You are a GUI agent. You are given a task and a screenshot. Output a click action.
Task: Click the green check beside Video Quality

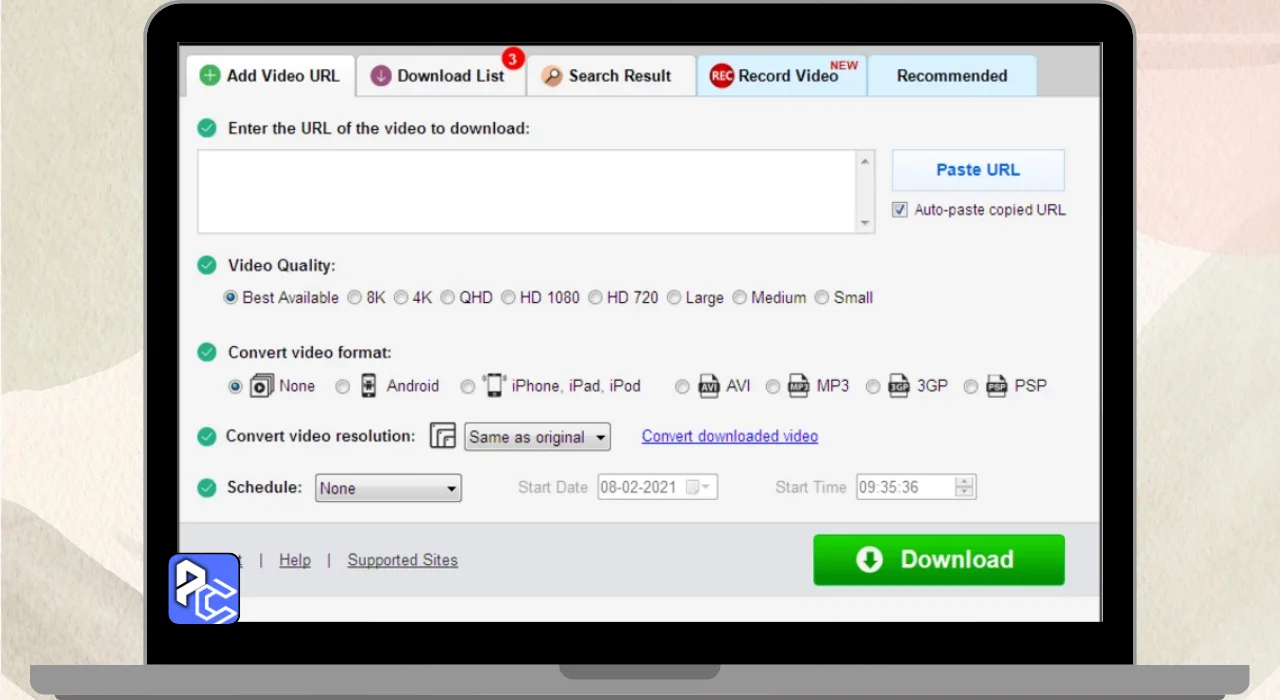pos(207,265)
